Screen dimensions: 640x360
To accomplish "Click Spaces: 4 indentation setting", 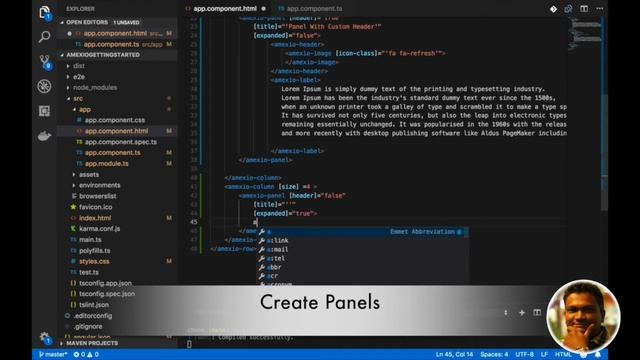I will tap(494, 354).
